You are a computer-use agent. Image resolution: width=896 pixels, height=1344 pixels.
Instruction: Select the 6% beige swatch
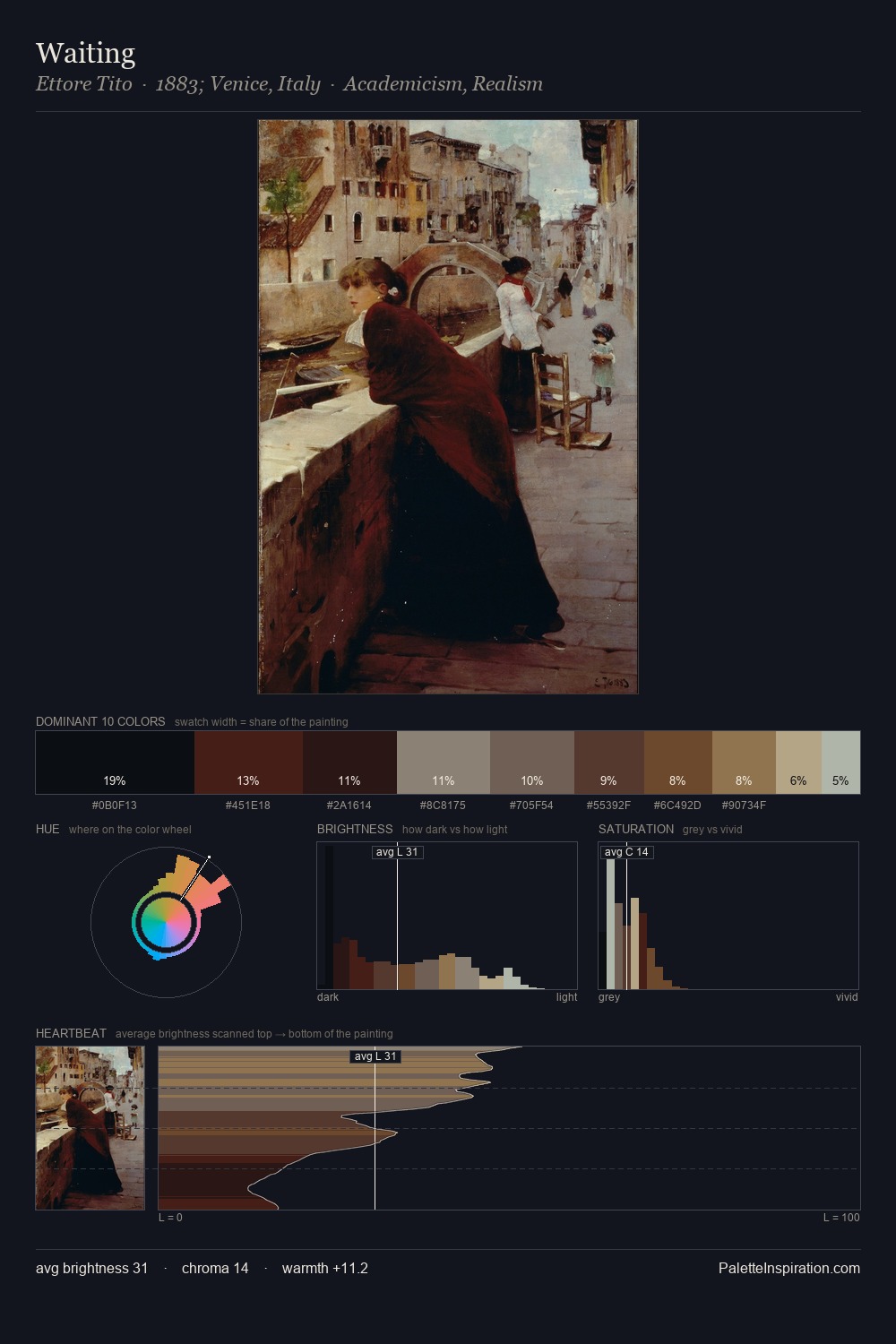click(798, 762)
